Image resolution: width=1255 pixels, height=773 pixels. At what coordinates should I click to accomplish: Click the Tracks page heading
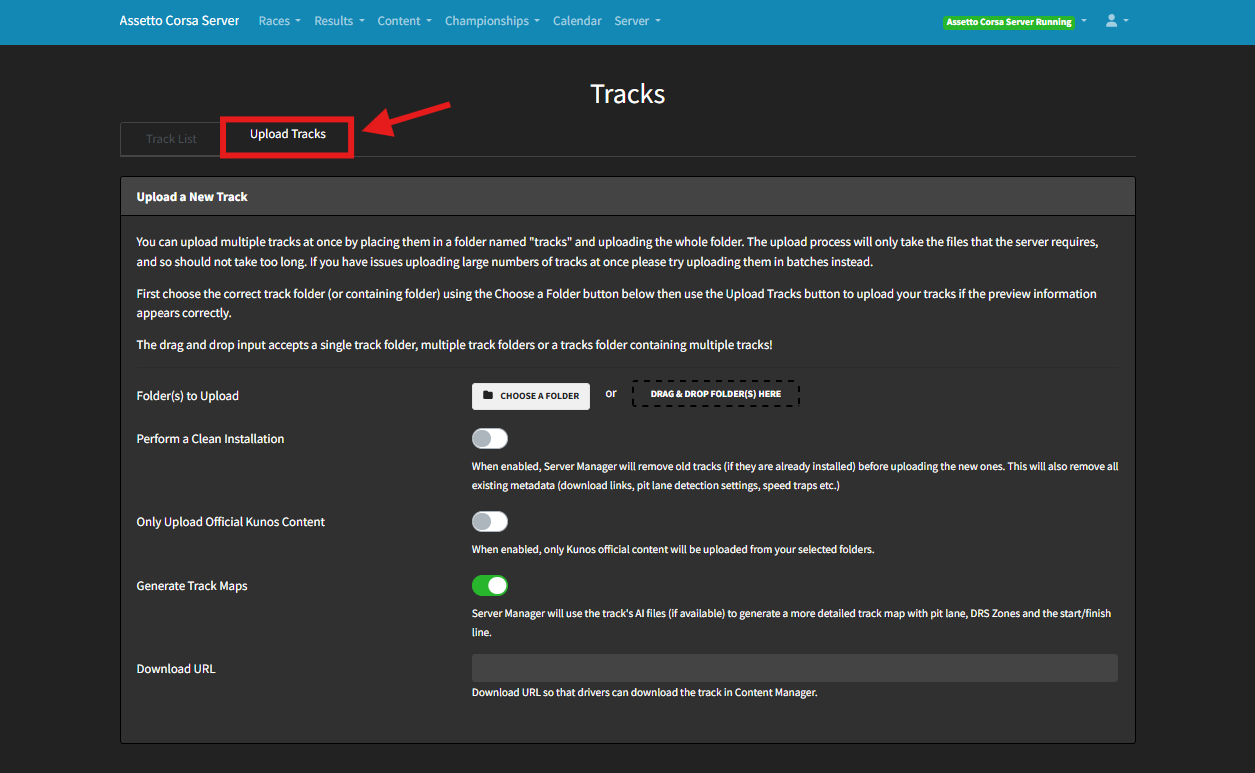coord(628,94)
